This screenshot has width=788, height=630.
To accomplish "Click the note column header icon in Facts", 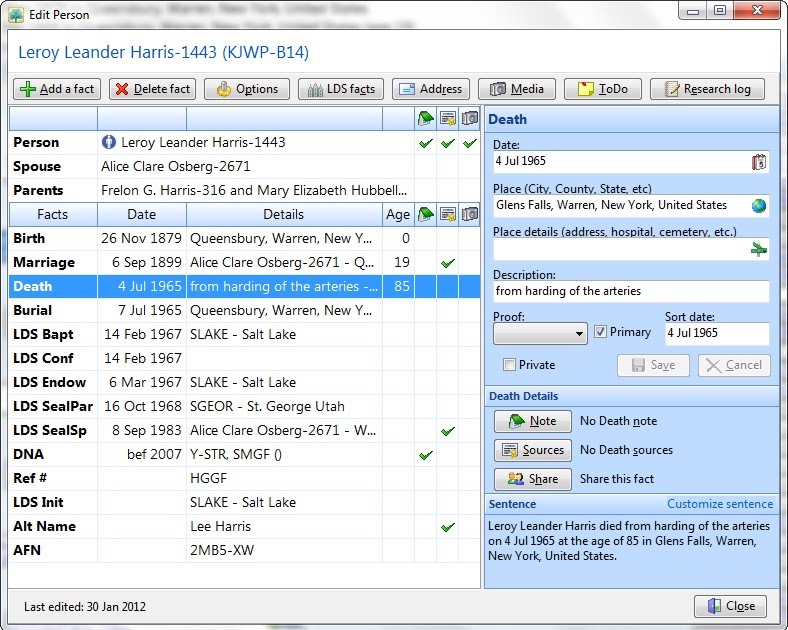I will coord(425,214).
